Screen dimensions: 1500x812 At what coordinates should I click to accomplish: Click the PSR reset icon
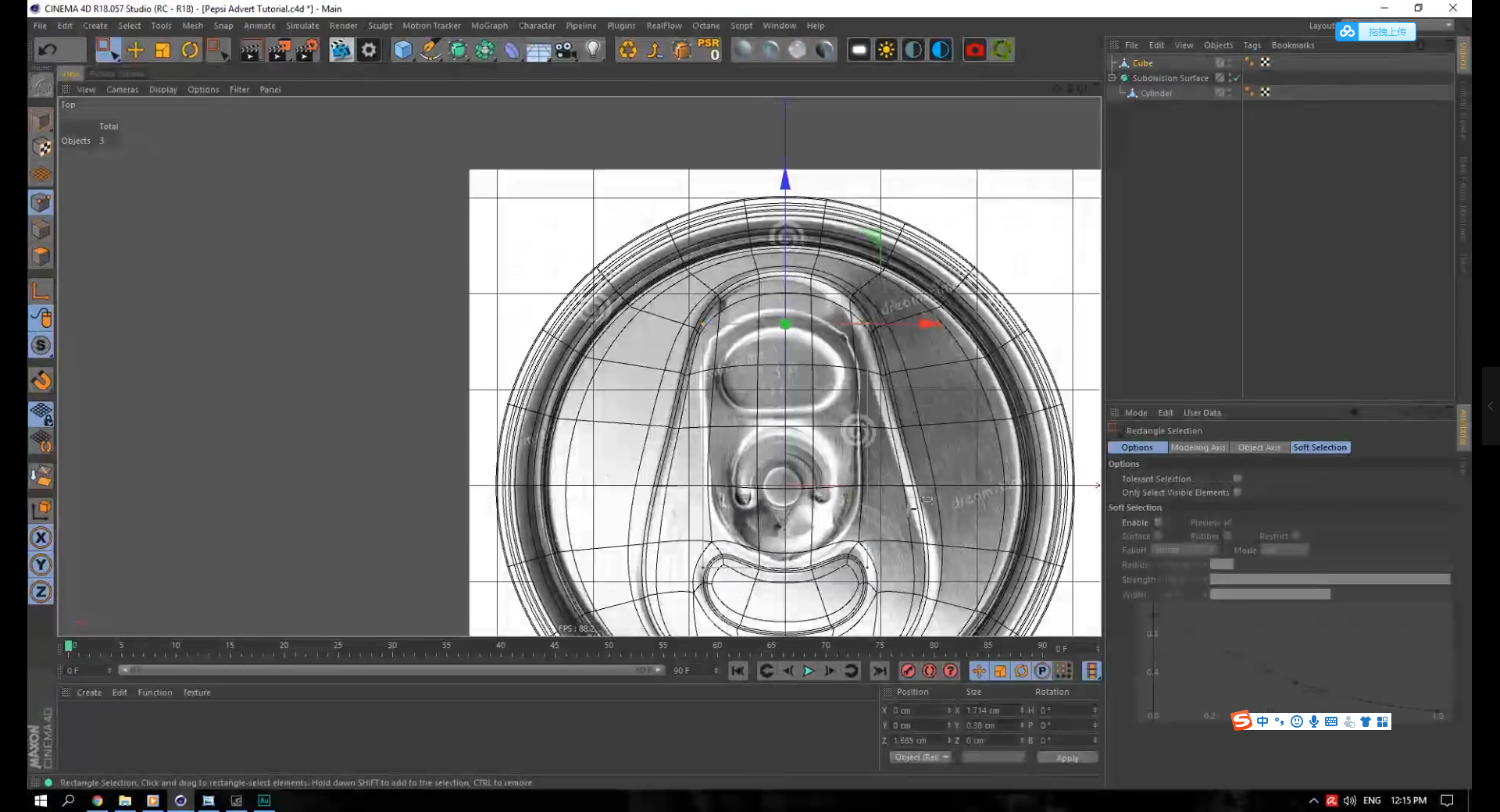click(x=709, y=49)
